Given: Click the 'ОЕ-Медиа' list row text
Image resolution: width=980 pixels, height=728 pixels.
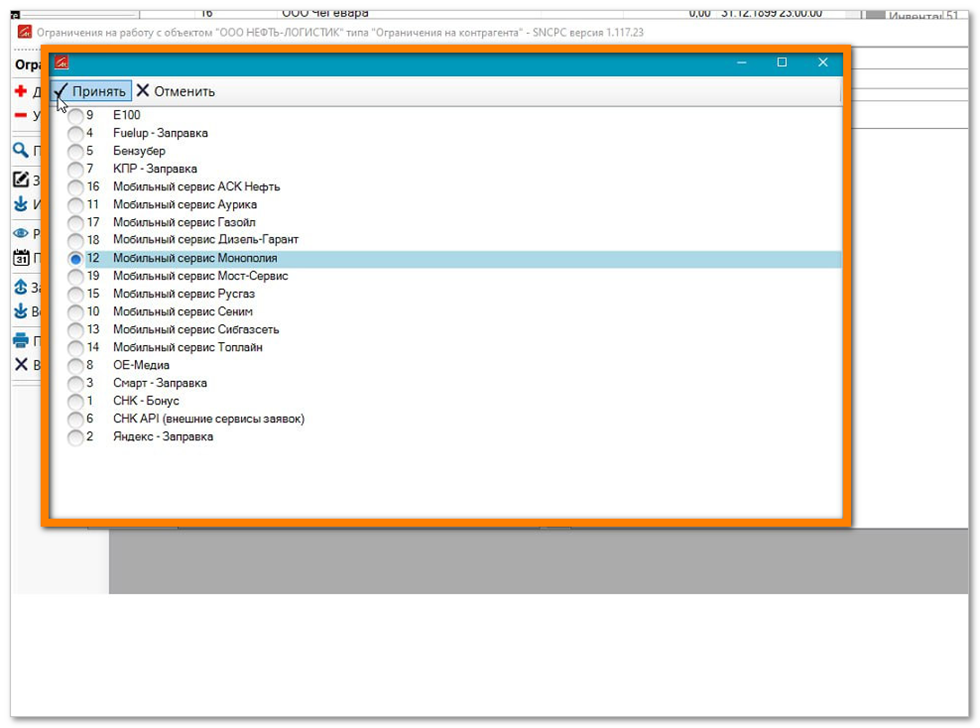Looking at the screenshot, I should click(141, 365).
